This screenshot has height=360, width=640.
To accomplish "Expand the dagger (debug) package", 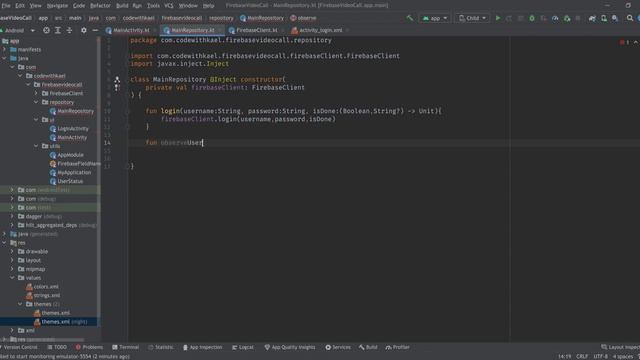I will tap(12, 216).
